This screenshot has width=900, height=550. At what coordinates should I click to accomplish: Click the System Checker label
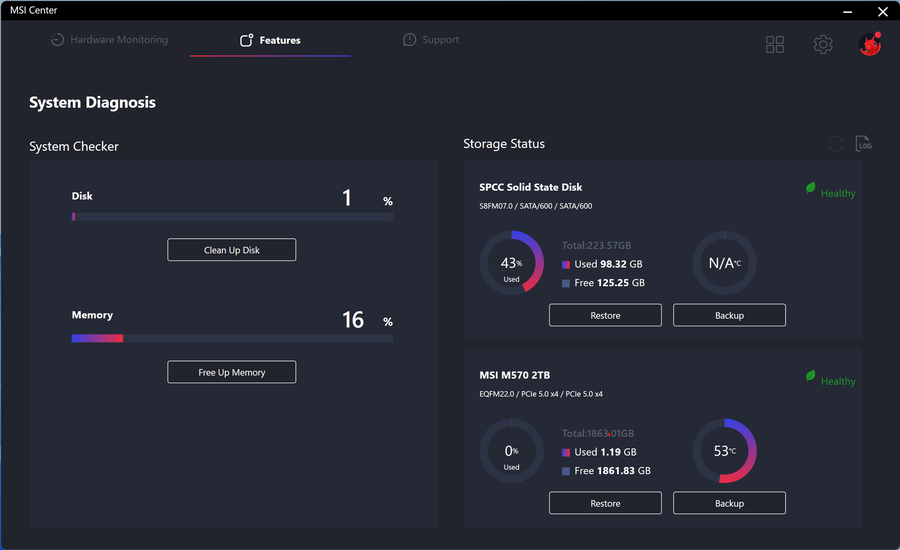pos(74,146)
